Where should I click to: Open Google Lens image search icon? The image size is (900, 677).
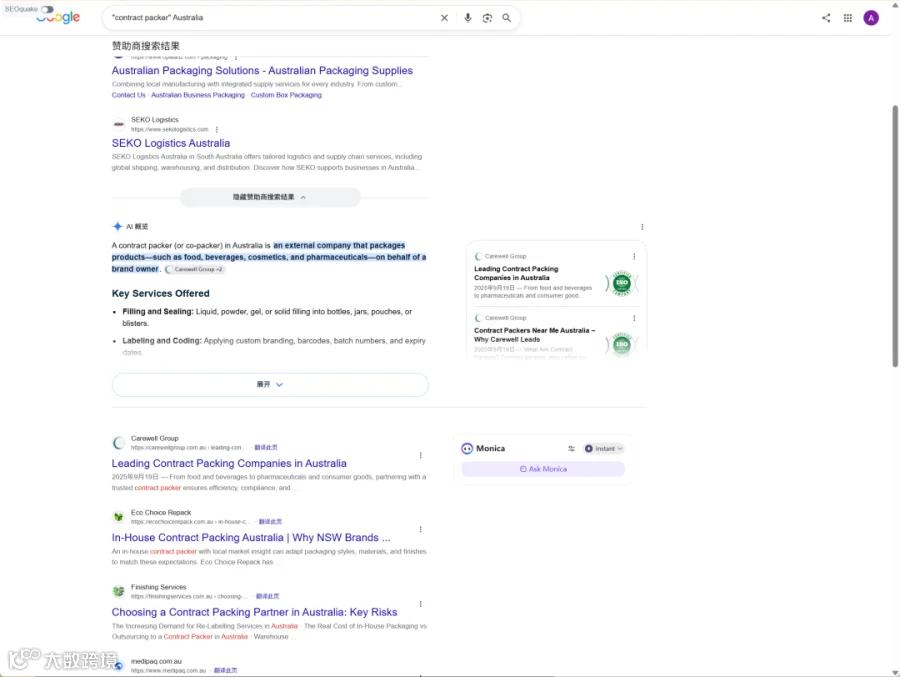point(487,18)
